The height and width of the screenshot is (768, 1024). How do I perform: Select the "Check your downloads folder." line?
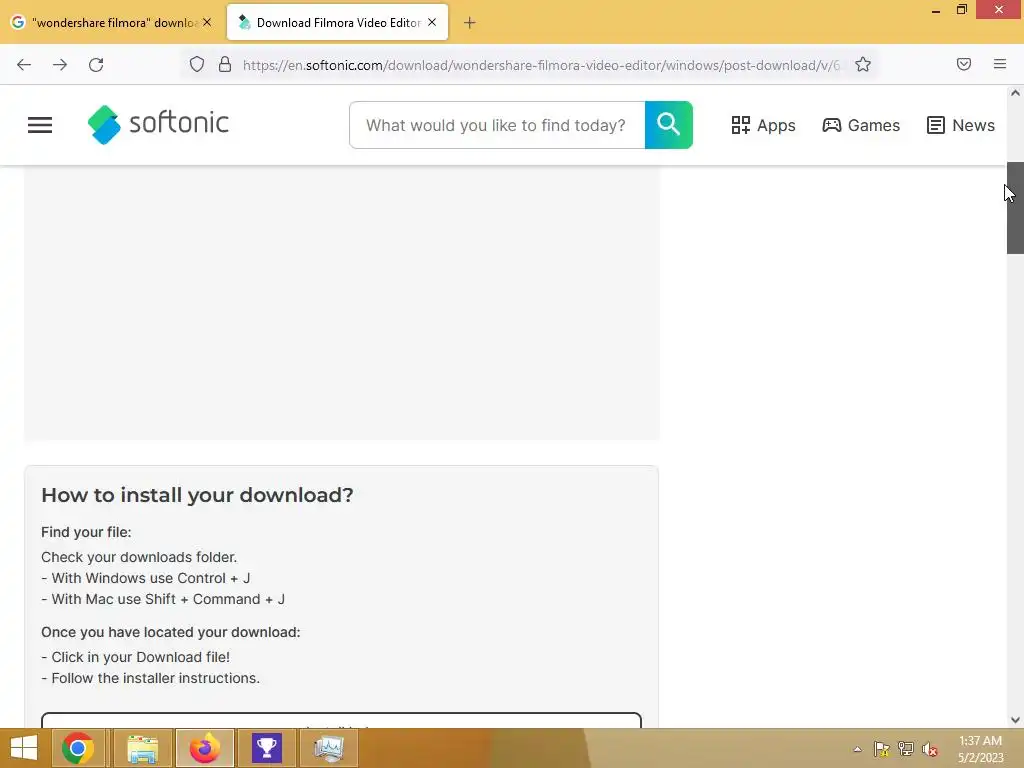(x=139, y=557)
